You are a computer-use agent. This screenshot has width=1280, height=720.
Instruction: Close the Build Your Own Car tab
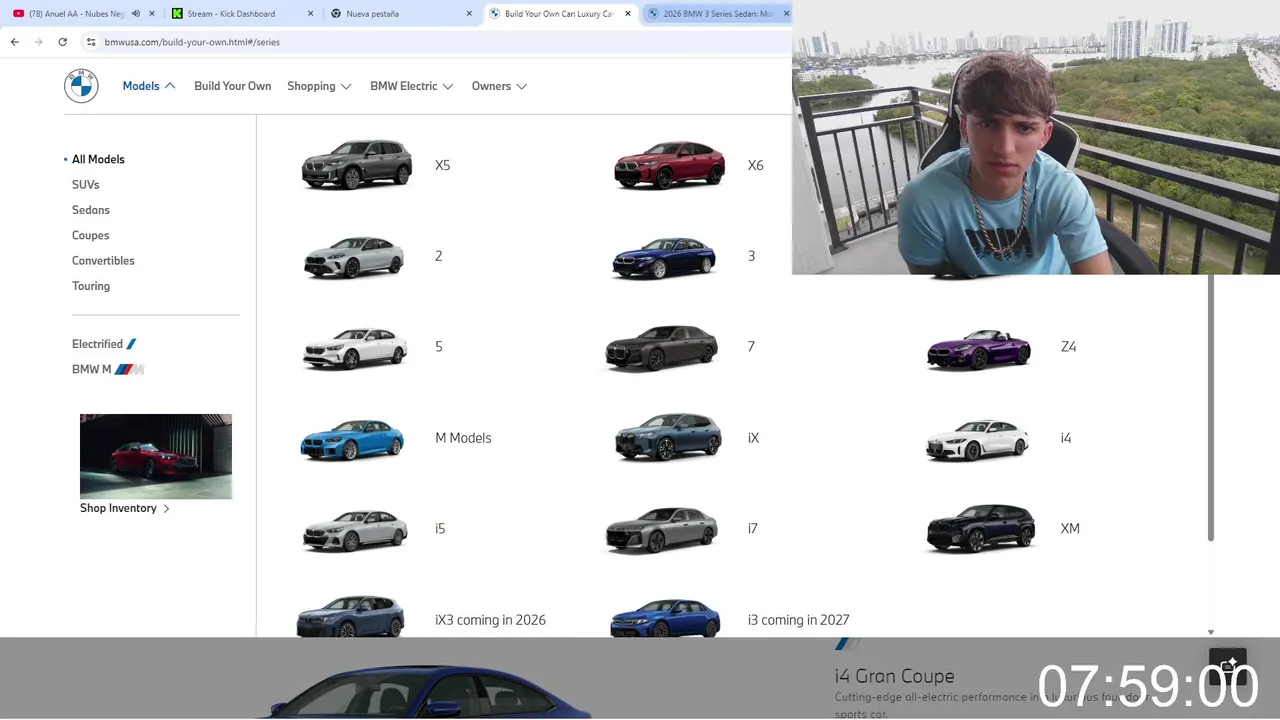point(628,14)
